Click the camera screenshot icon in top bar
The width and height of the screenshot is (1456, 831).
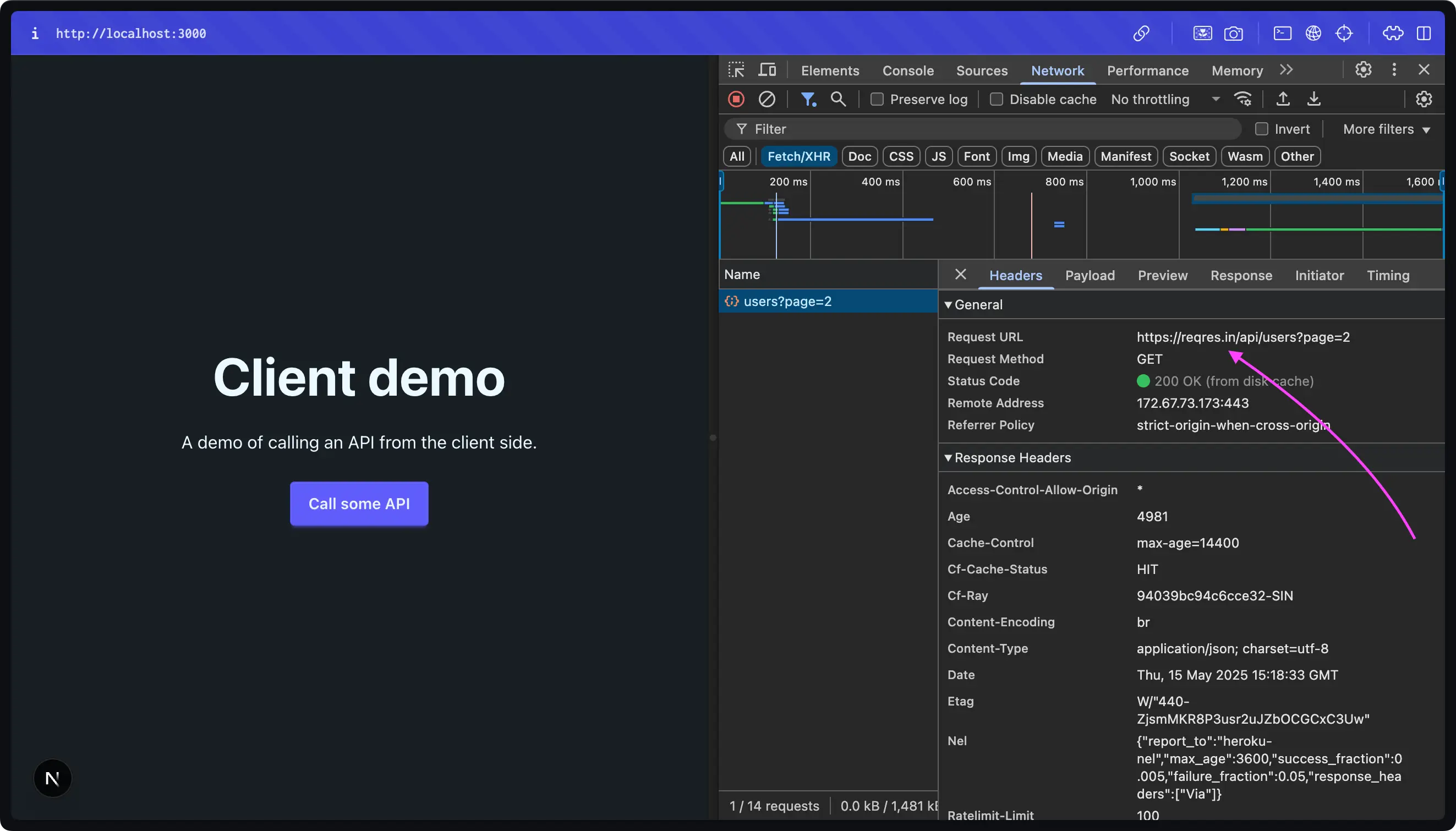click(x=1234, y=34)
